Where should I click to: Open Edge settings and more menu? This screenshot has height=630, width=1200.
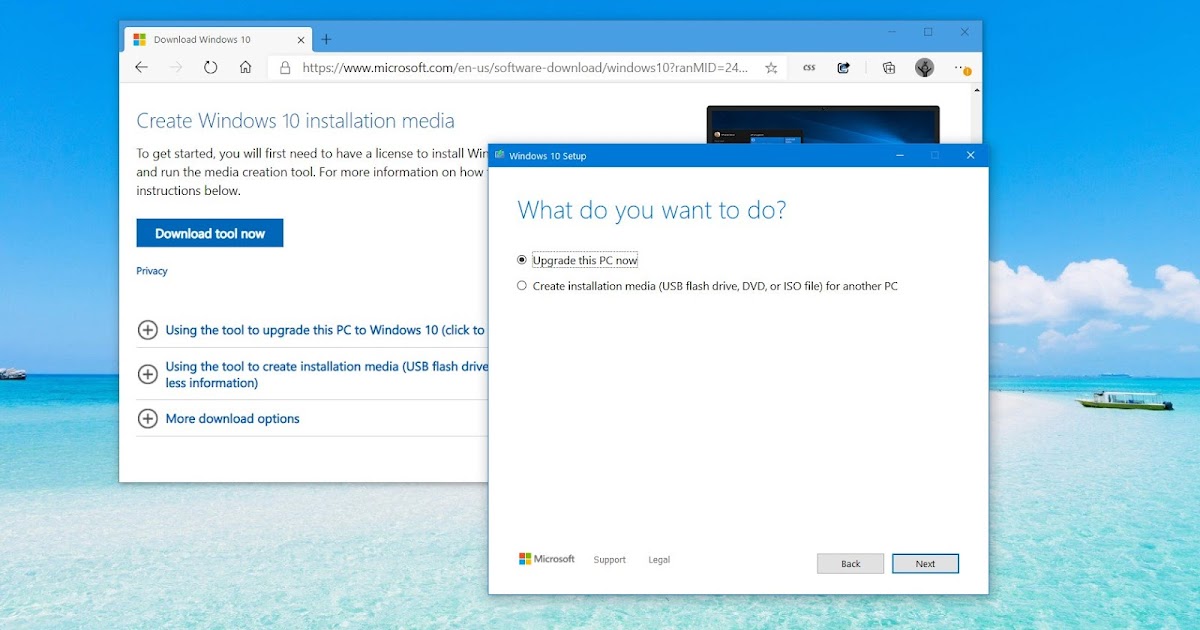(961, 68)
